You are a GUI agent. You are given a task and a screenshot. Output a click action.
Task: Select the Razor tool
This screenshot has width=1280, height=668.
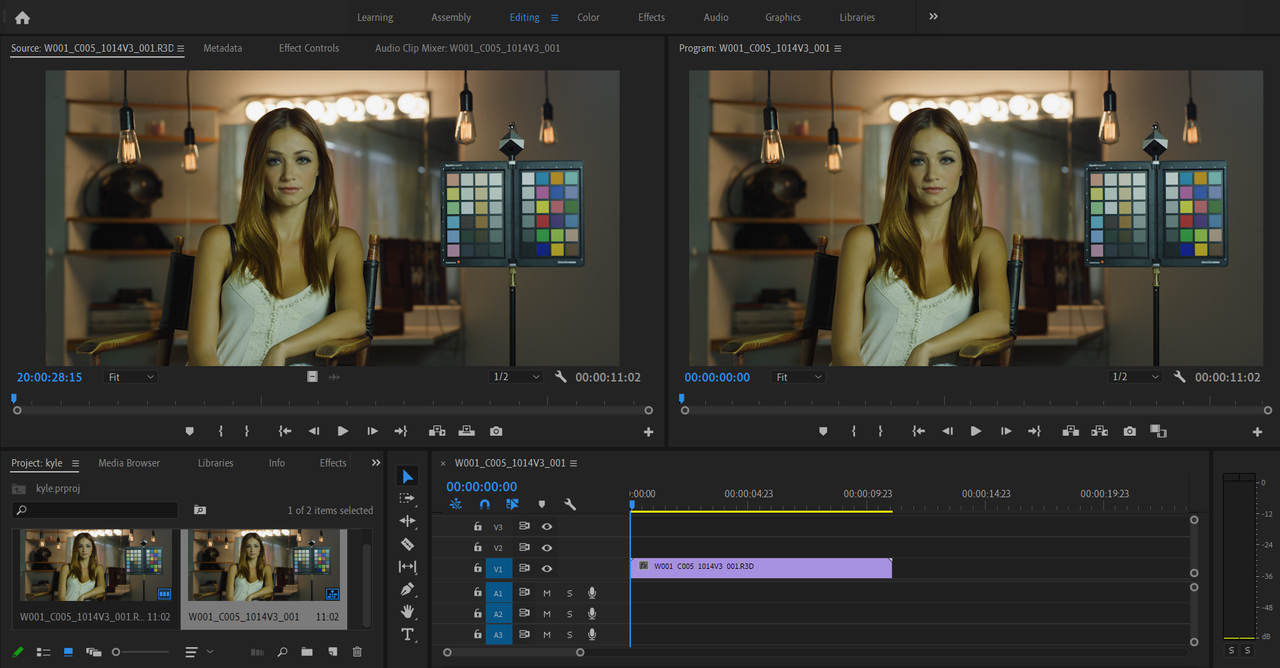[x=408, y=544]
